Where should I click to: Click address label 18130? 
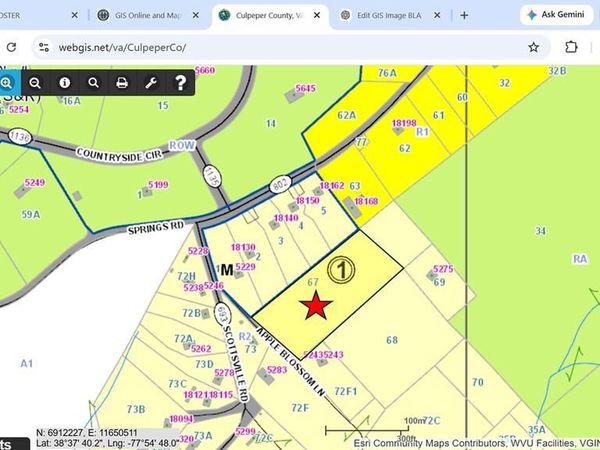point(243,247)
